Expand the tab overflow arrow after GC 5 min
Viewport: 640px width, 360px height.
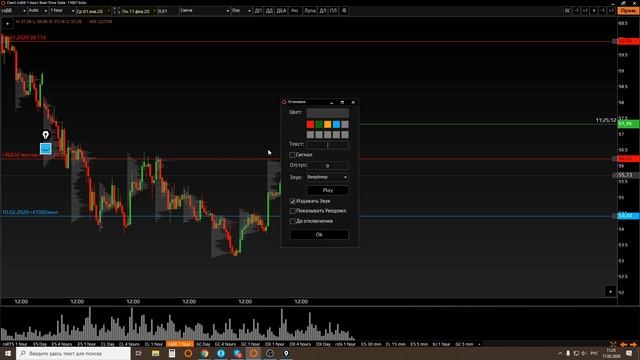click(479, 344)
